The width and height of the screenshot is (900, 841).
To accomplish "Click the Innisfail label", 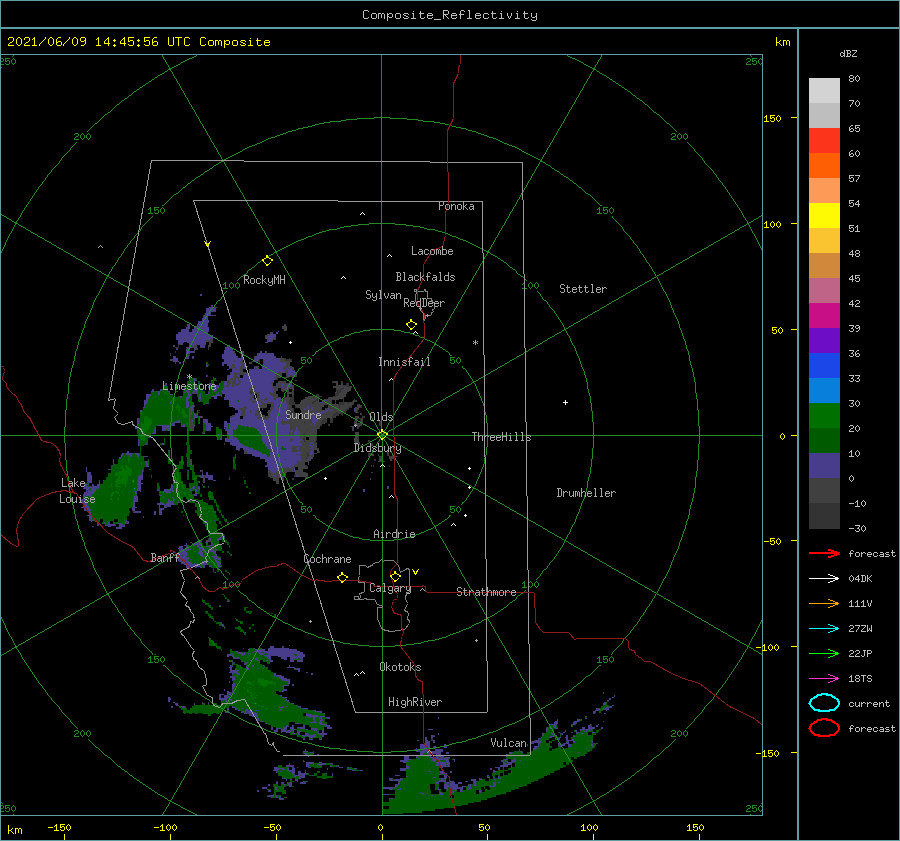I will pyautogui.click(x=404, y=362).
